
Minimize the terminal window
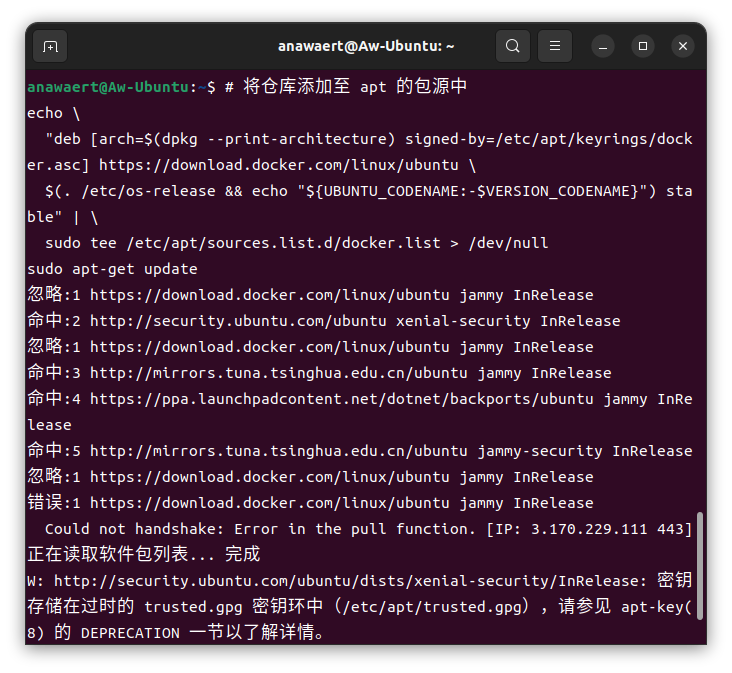[603, 46]
